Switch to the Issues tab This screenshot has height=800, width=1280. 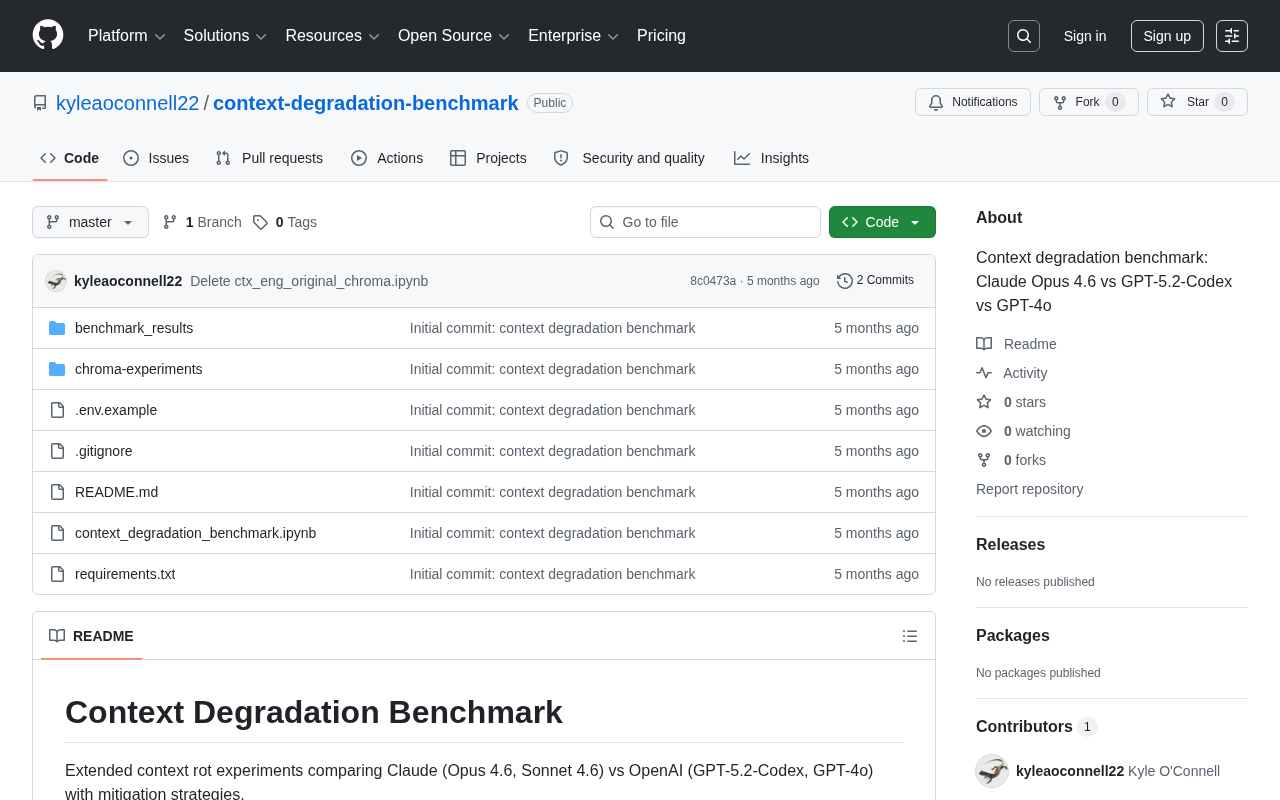pos(156,158)
